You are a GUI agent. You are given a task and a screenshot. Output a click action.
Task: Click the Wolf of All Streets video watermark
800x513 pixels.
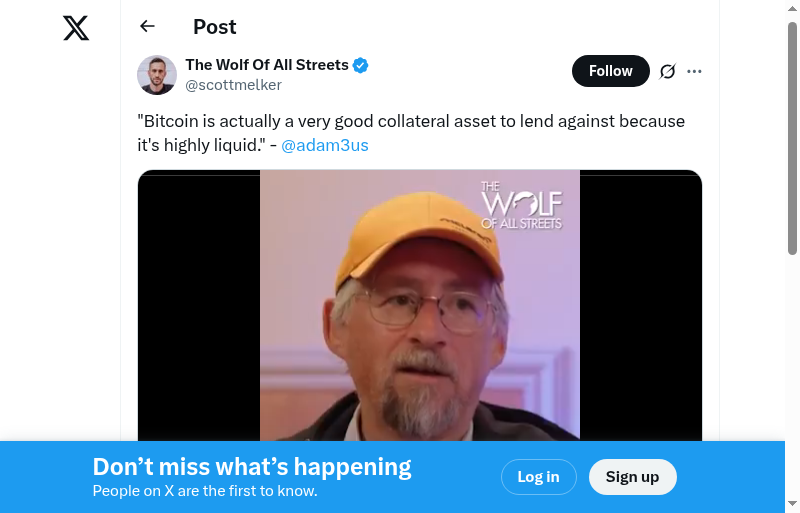click(521, 206)
